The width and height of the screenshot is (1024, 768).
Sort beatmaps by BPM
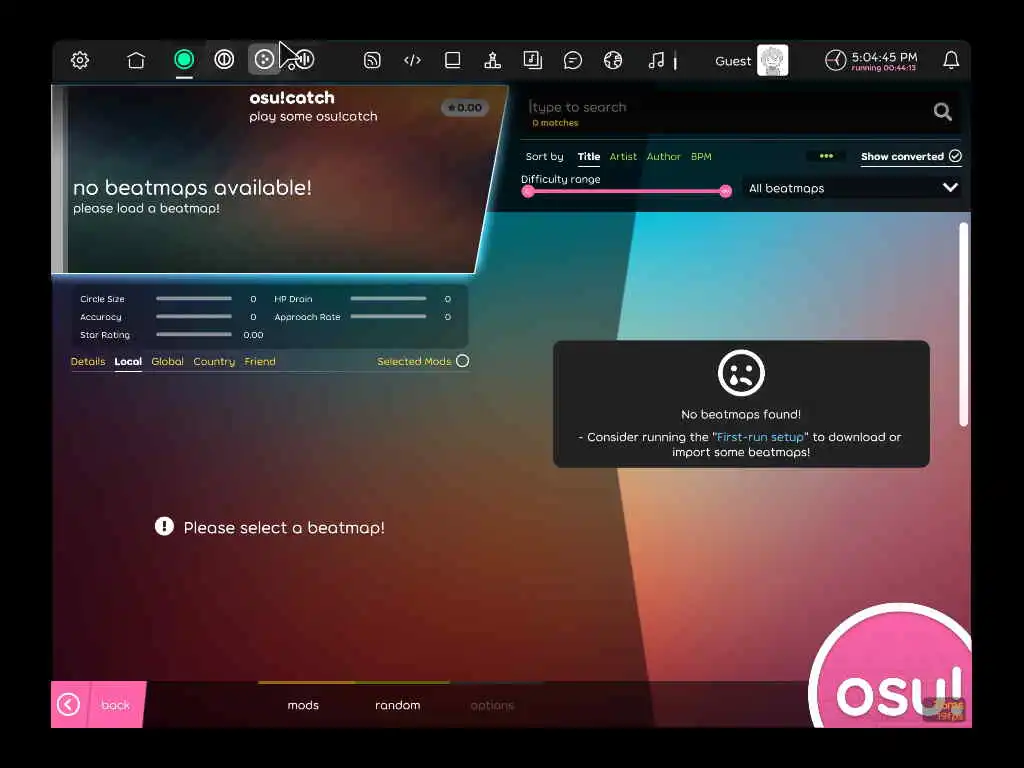(701, 157)
